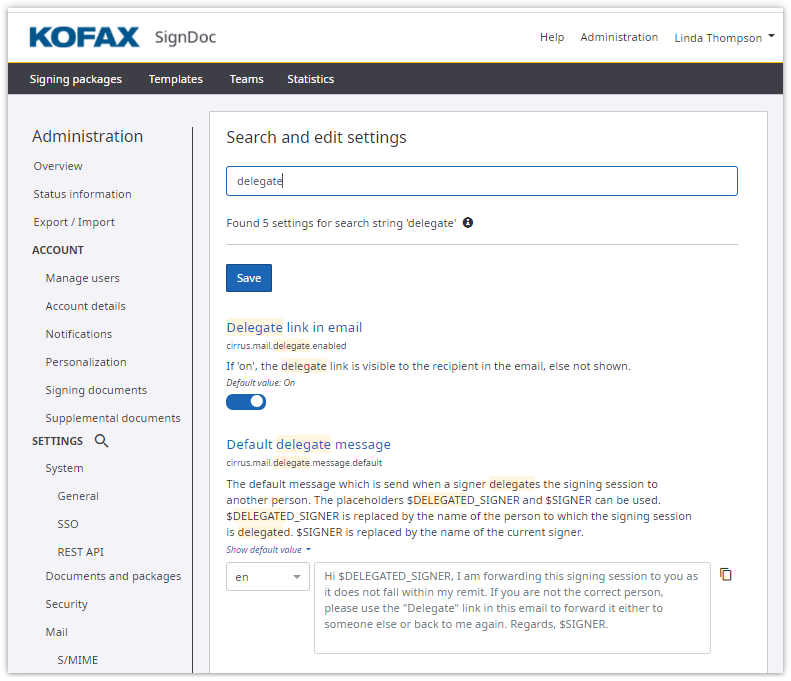Switch to the Templates tab

click(176, 79)
